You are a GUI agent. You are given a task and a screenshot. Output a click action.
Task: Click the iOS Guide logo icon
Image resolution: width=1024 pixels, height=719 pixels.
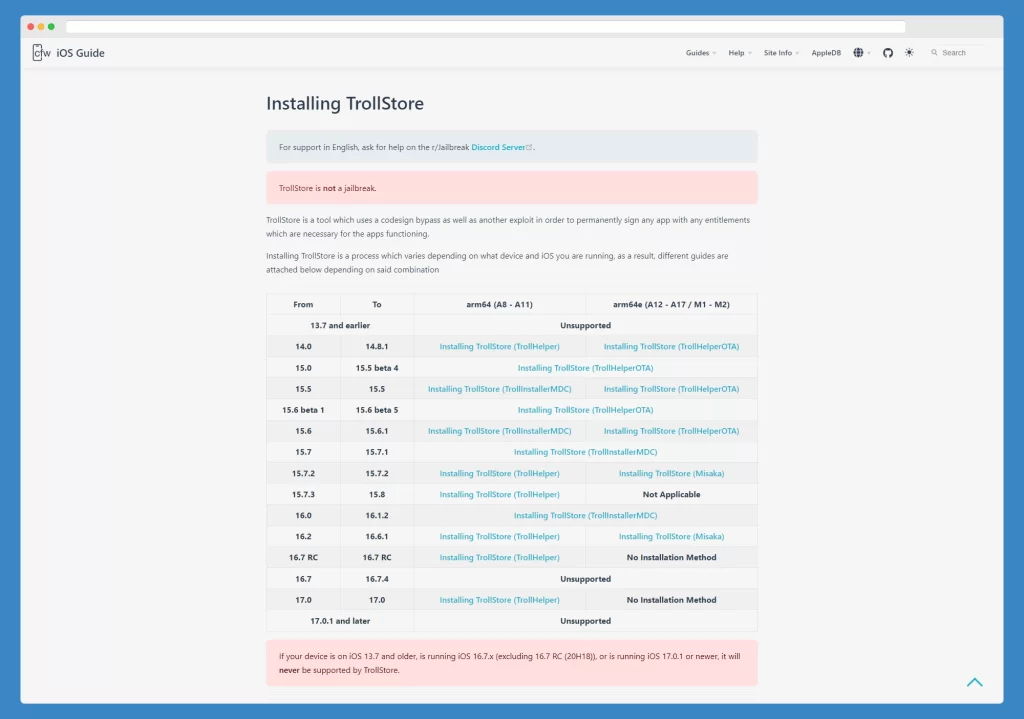point(41,53)
